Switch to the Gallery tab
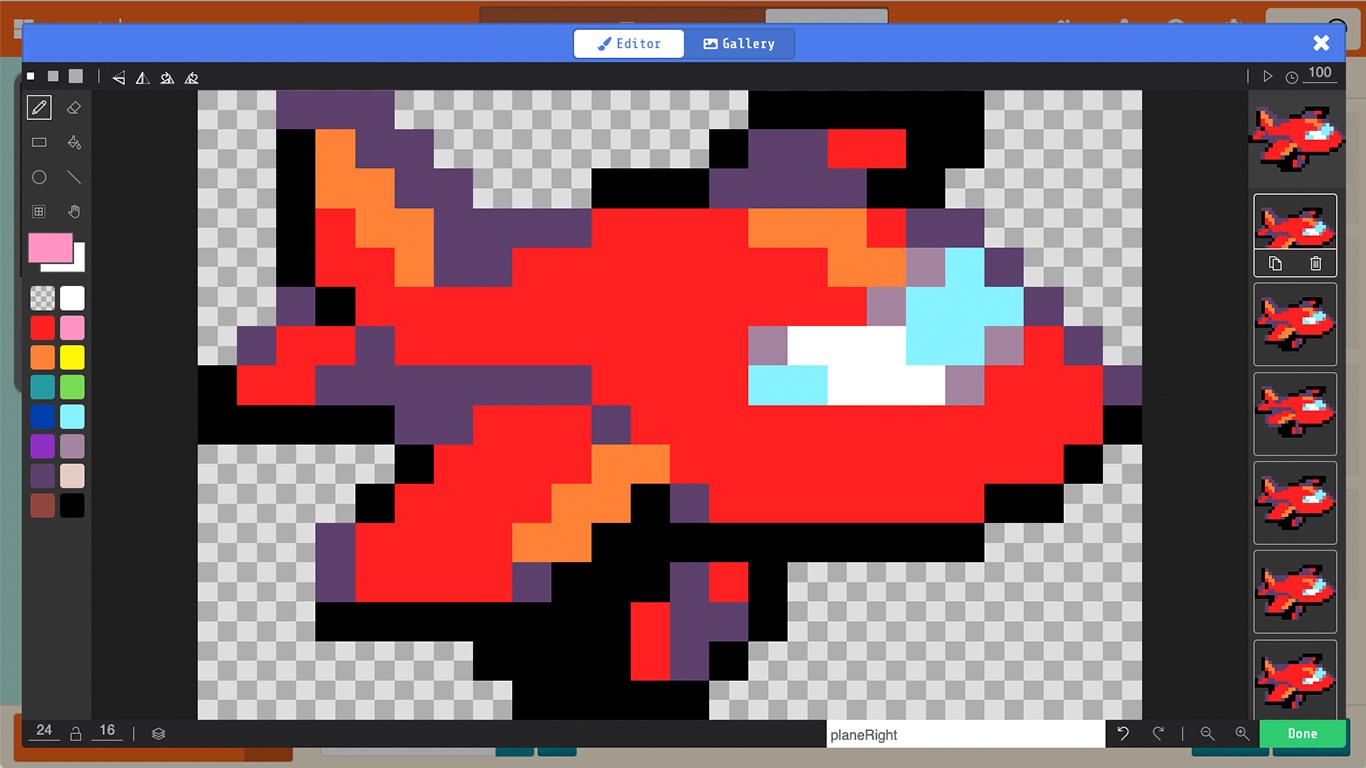 740,43
